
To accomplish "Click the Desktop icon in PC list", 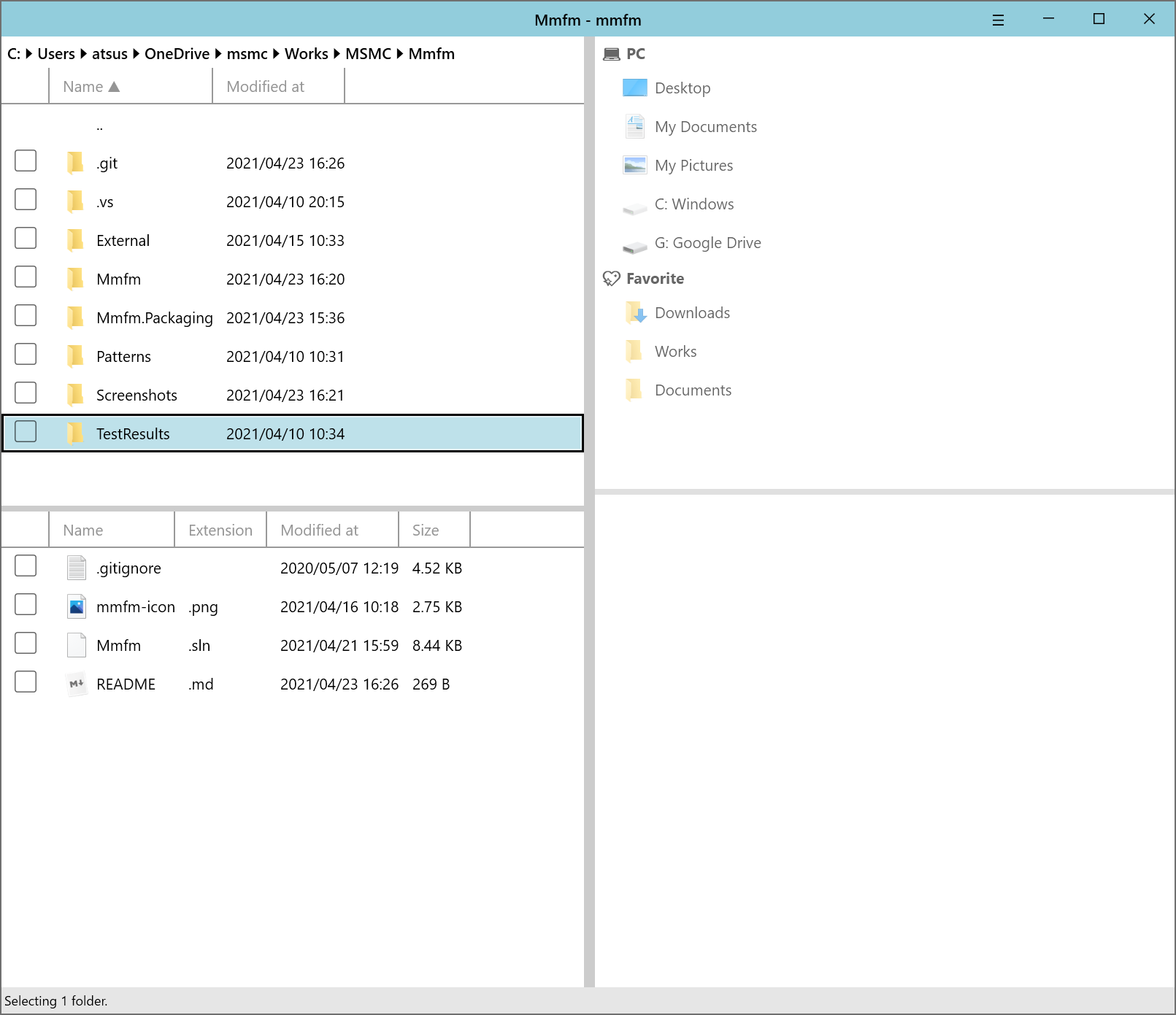I will [x=634, y=88].
